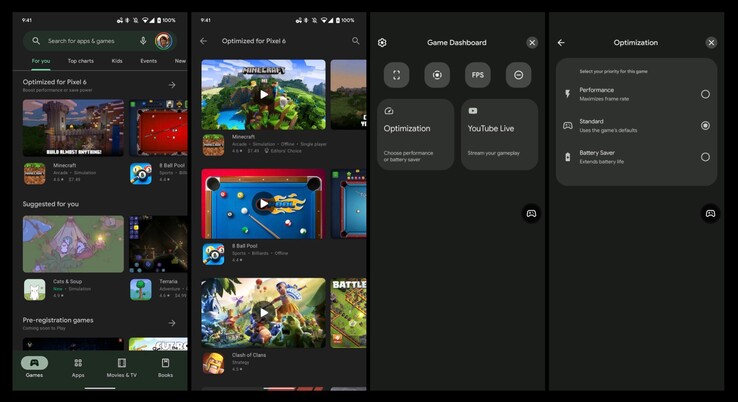738x402 pixels.
Task: Open the Books bottom navigation tab
Action: tap(165, 368)
